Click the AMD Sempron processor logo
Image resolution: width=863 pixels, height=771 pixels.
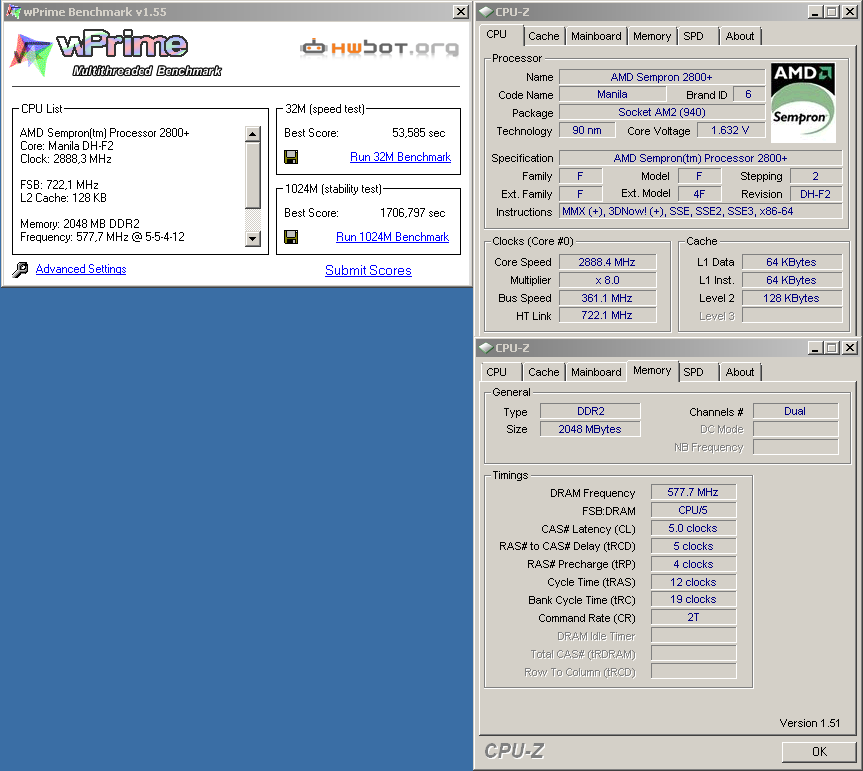(x=803, y=102)
